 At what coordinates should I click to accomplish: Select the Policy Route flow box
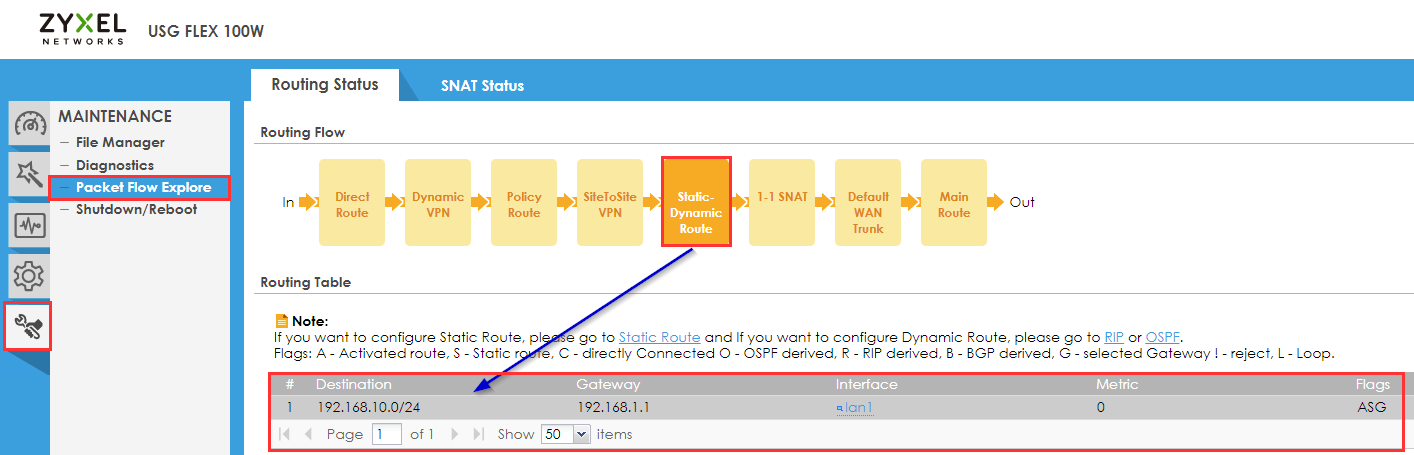[x=524, y=203]
